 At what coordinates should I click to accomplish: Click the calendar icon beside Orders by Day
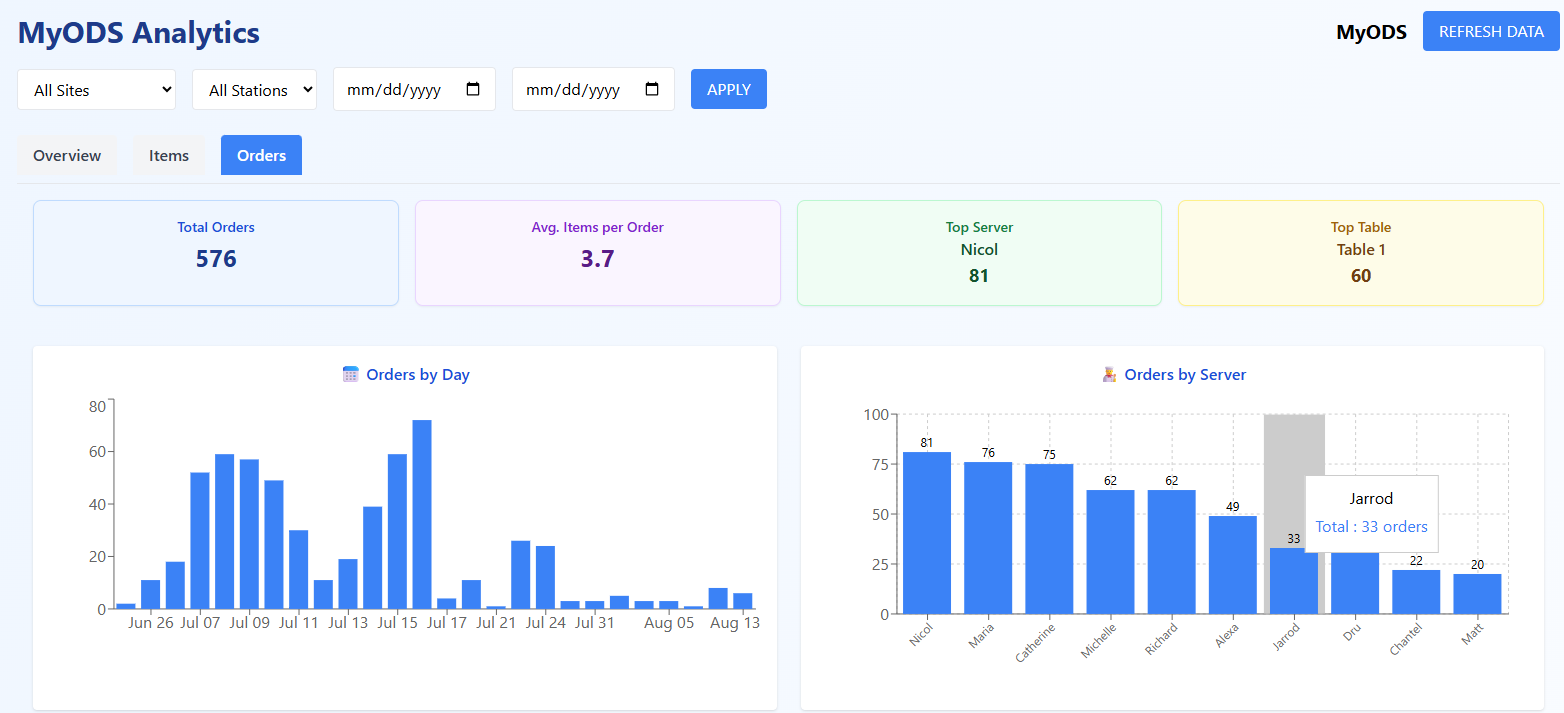[351, 373]
